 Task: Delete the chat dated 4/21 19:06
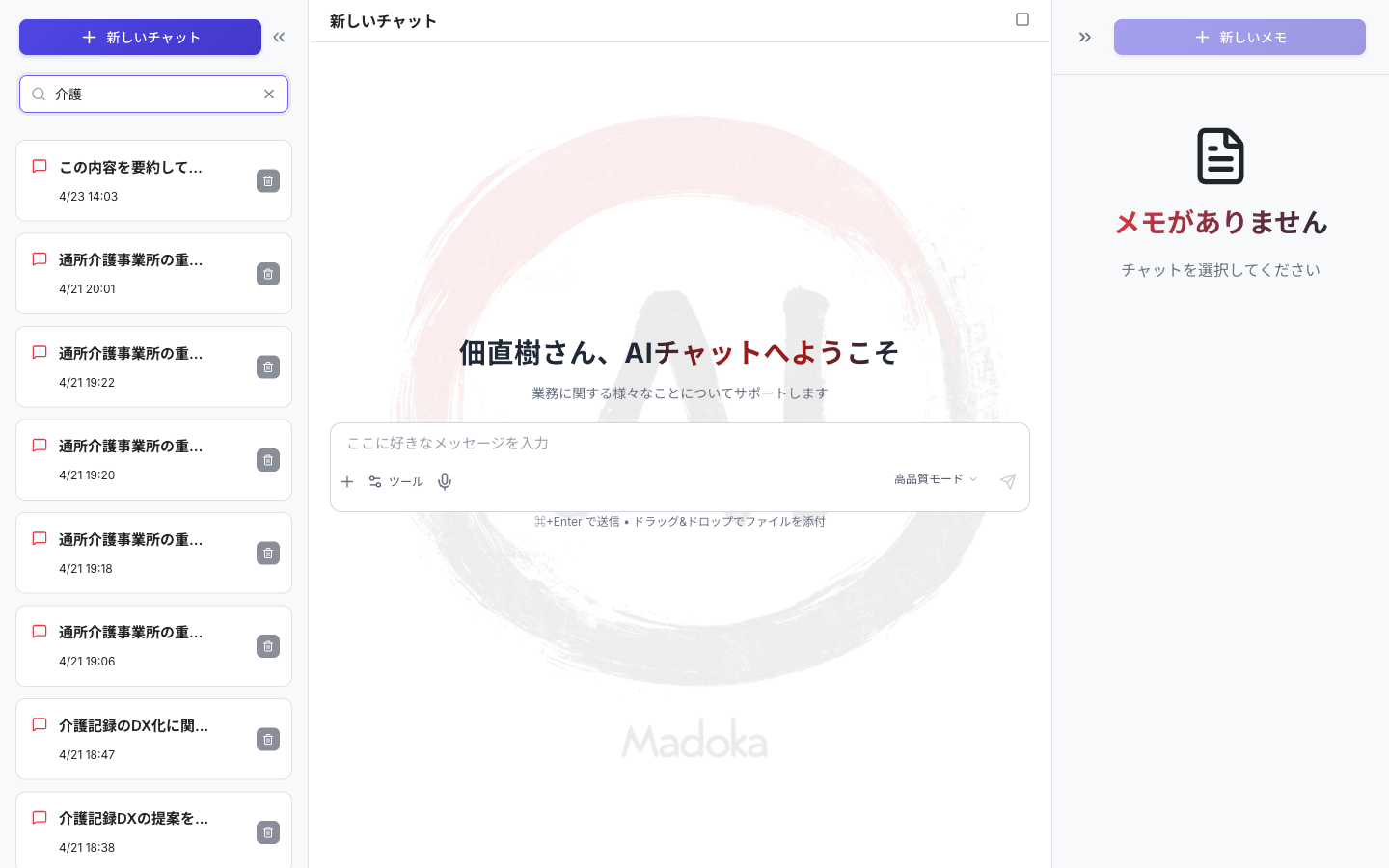click(x=268, y=646)
